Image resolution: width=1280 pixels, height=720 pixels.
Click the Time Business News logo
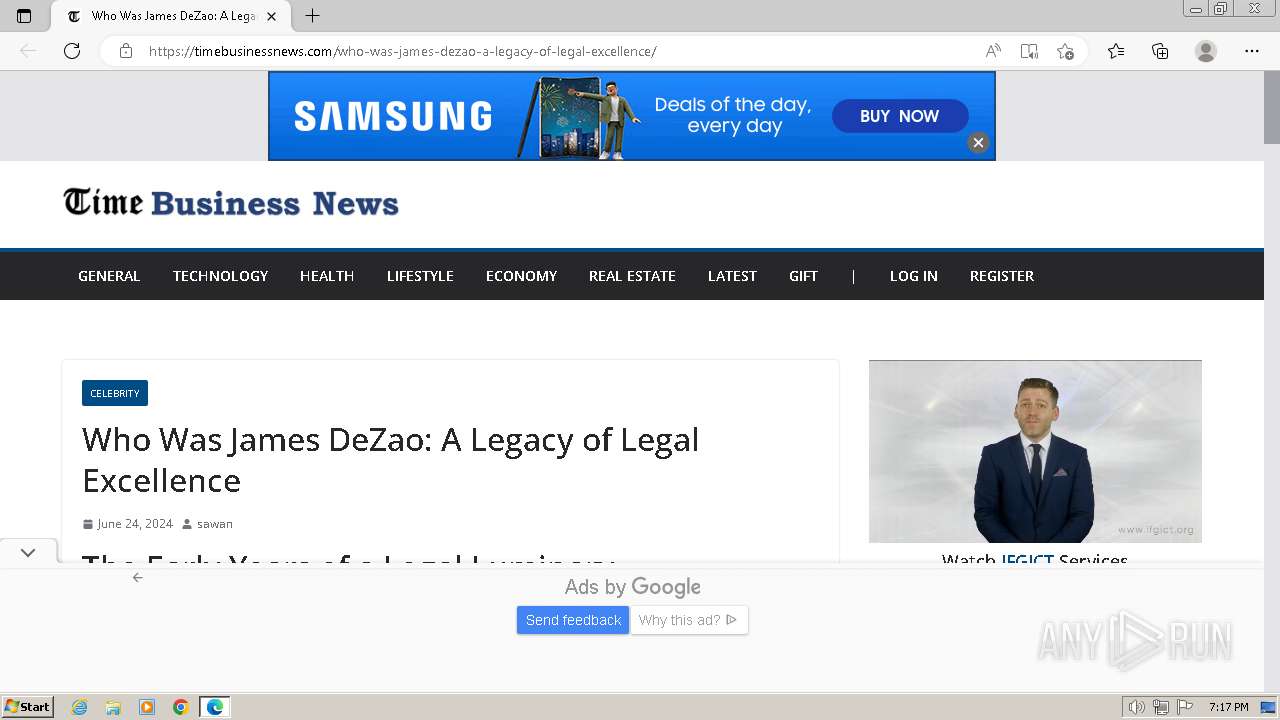click(231, 203)
